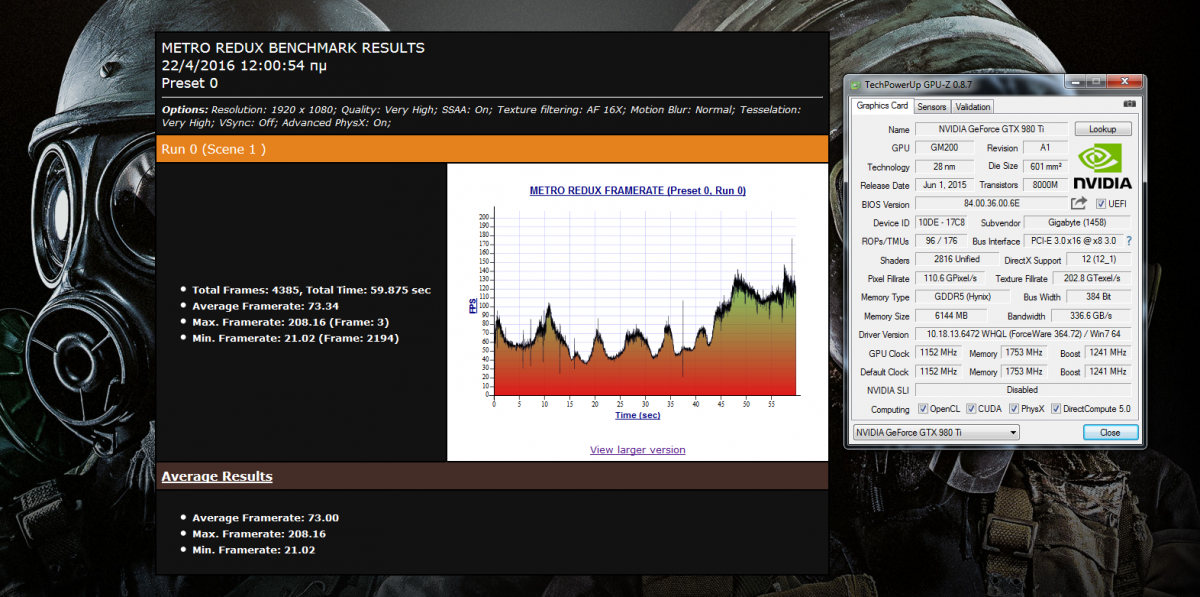
Task: Switch to the Sensors tab
Action: (931, 106)
